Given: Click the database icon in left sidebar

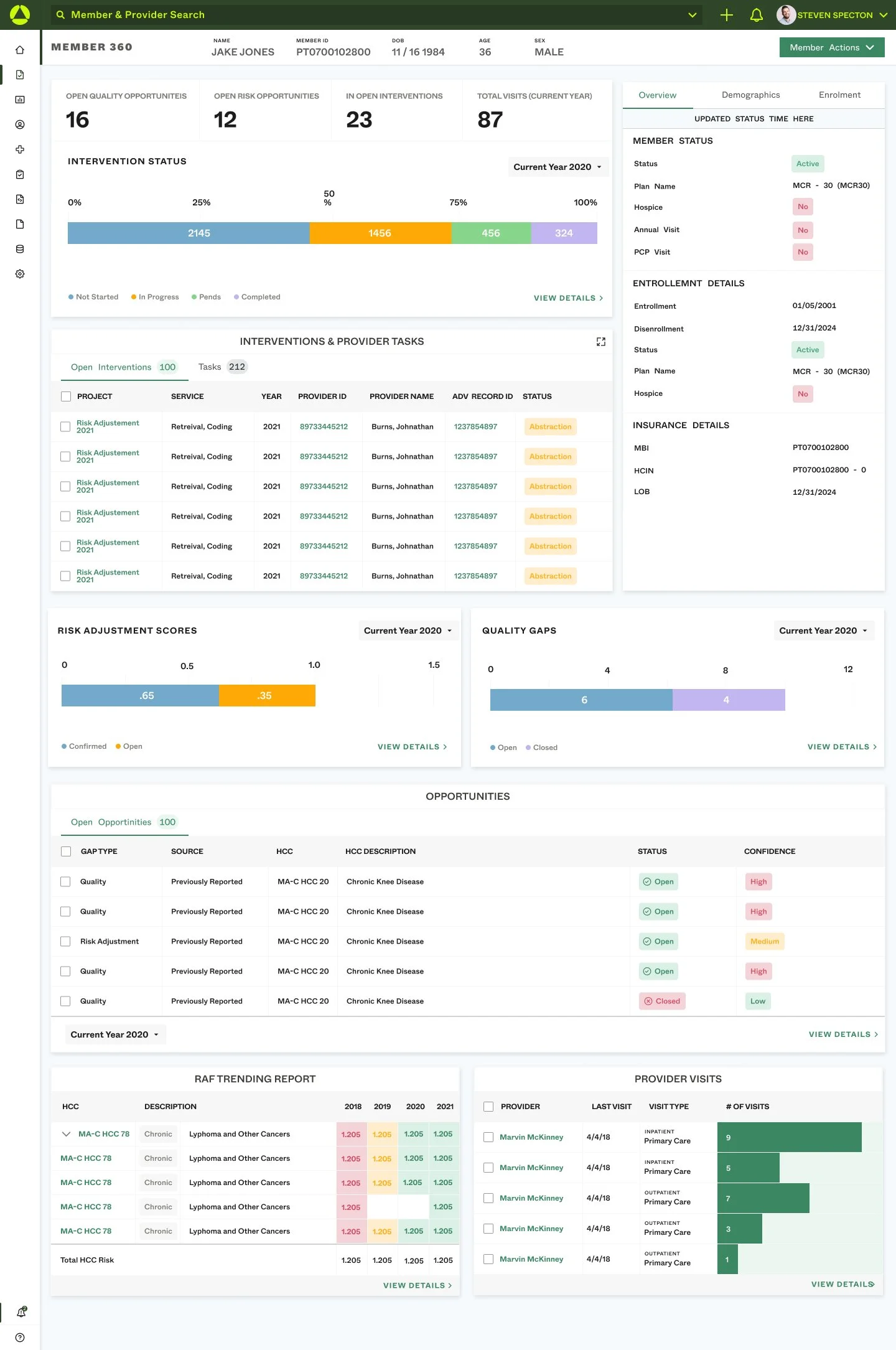Looking at the screenshot, I should pyautogui.click(x=20, y=249).
